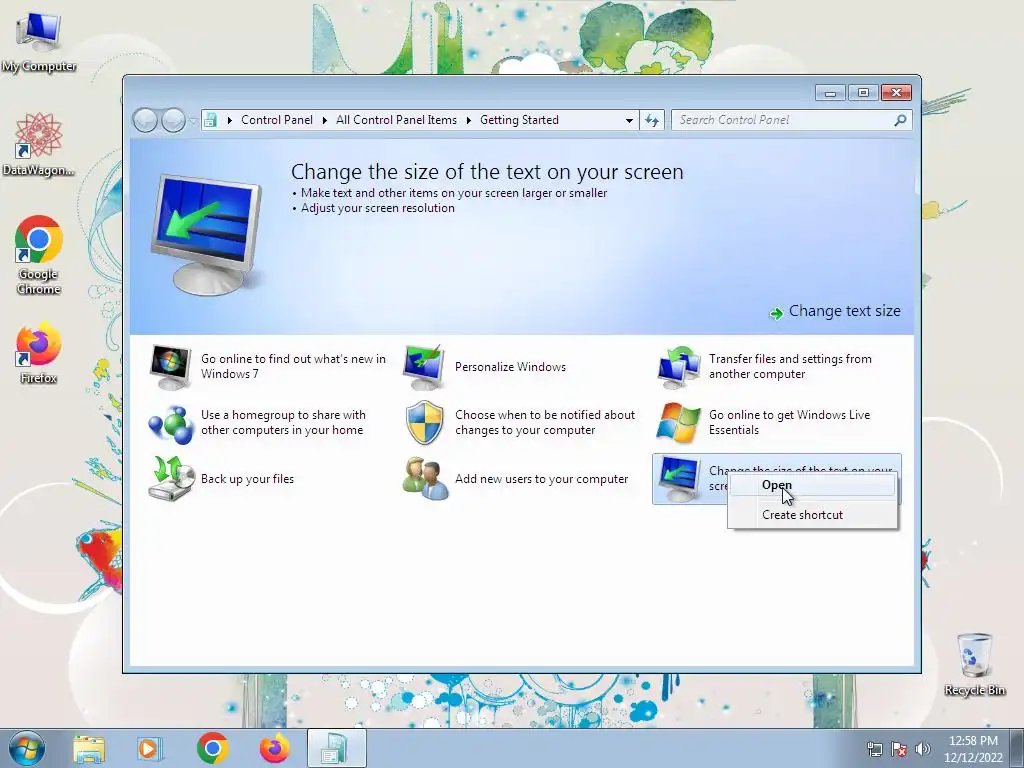Open the DataWagon desktop shortcut
This screenshot has height=768, width=1024.
[x=39, y=144]
